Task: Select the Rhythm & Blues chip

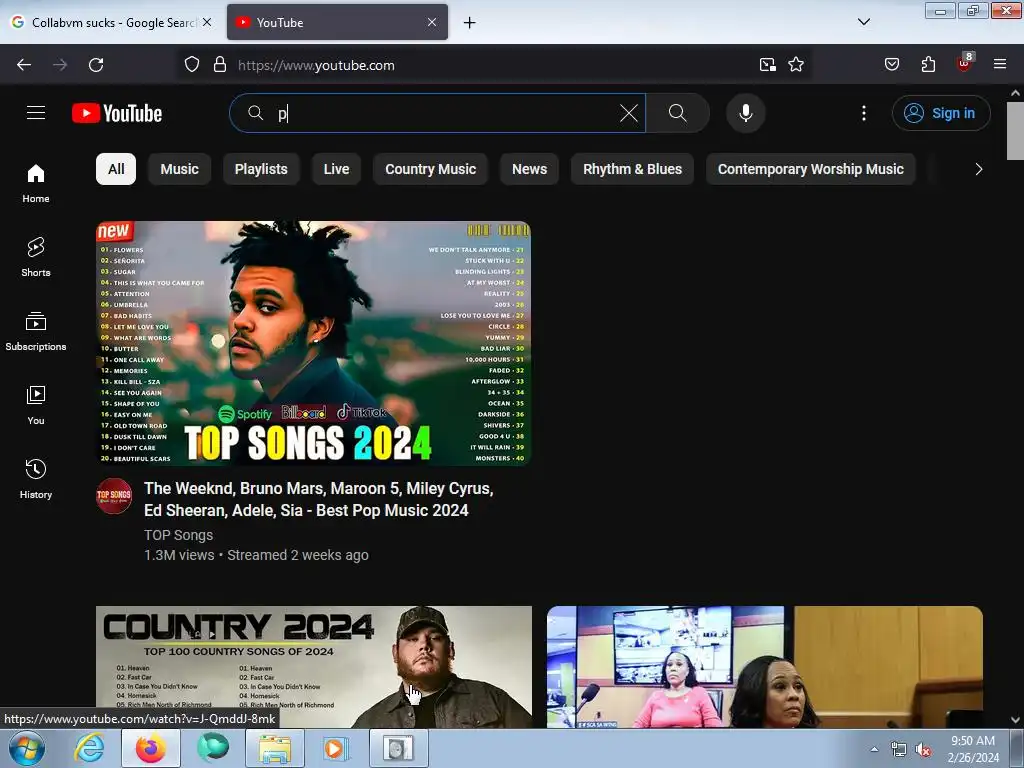Action: coord(632,169)
